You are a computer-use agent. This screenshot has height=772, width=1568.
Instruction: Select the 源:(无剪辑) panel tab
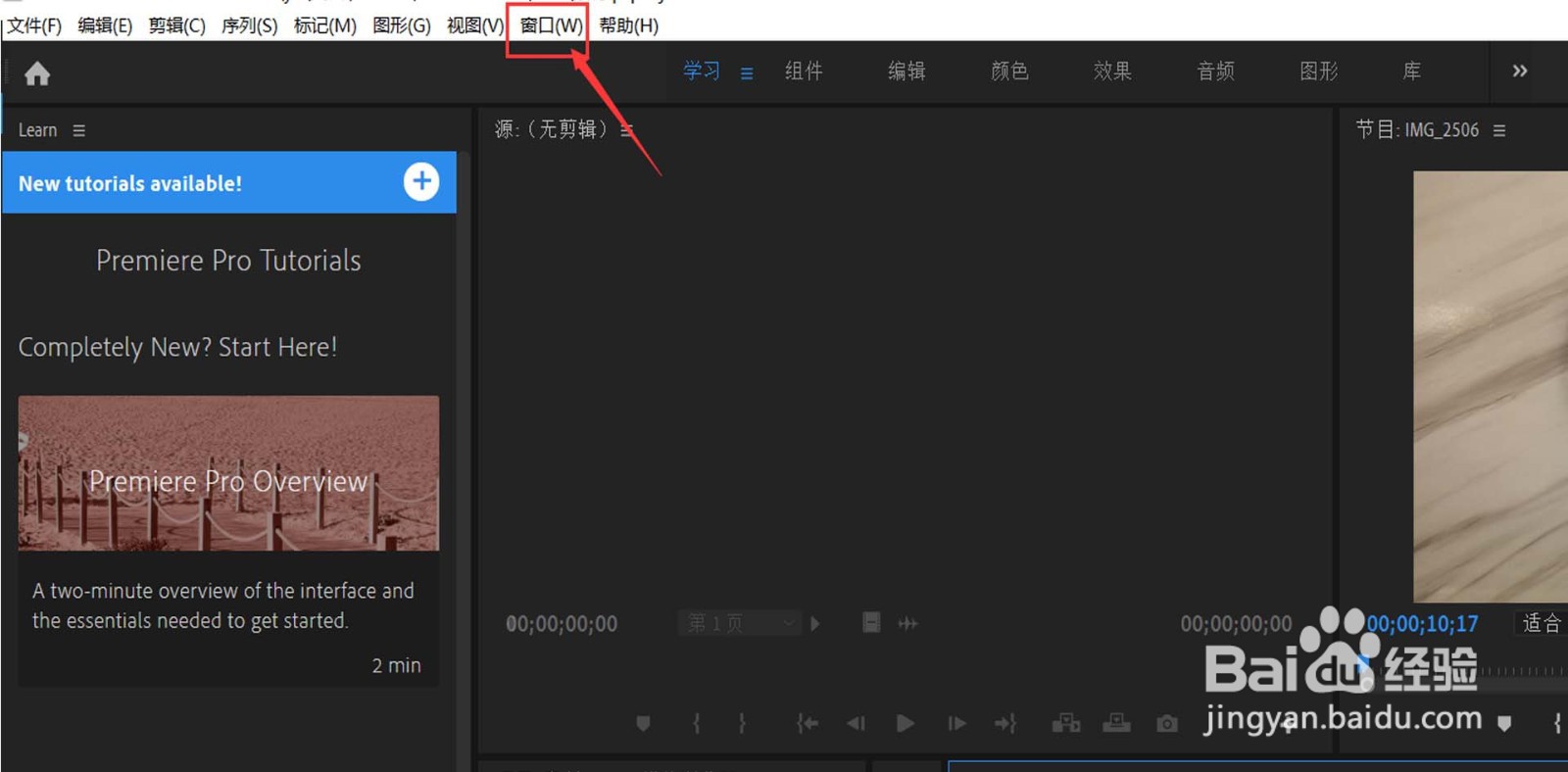(551, 129)
